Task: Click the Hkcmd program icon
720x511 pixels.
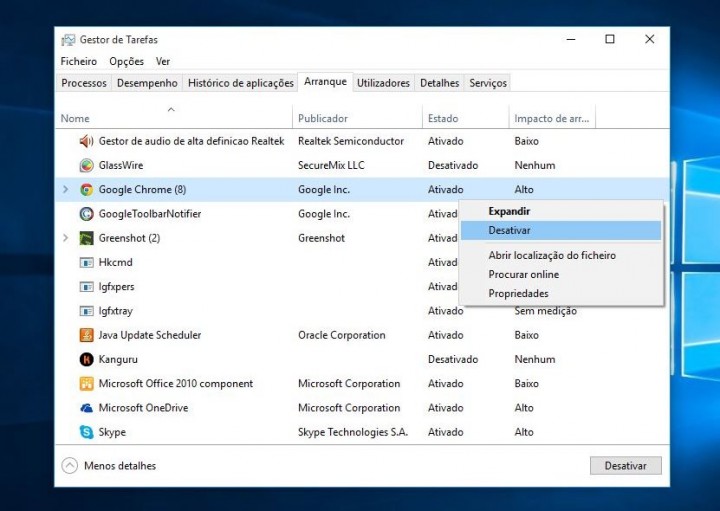Action: [86, 263]
